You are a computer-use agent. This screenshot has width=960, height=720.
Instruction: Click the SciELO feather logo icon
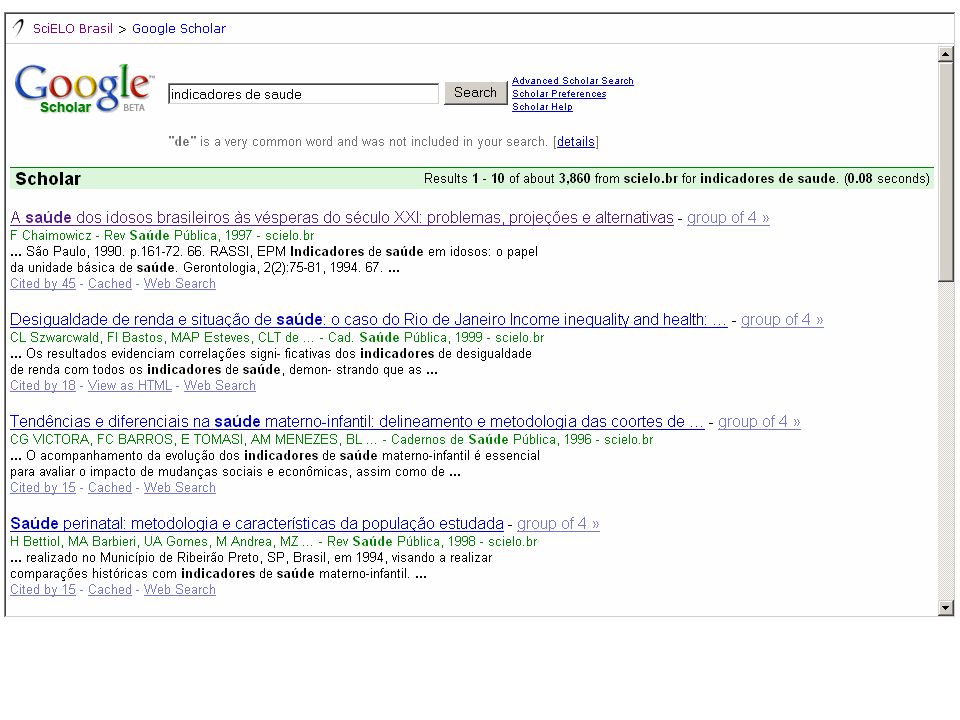18,28
